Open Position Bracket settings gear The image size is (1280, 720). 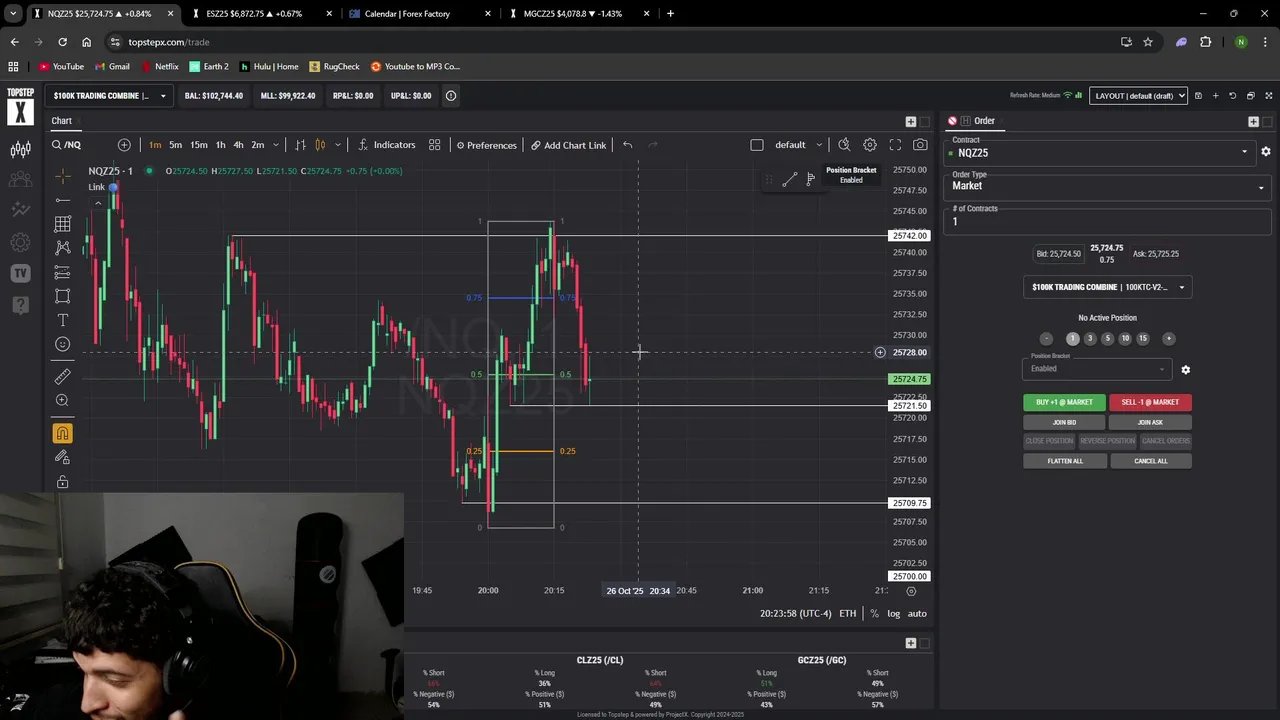coord(1185,370)
